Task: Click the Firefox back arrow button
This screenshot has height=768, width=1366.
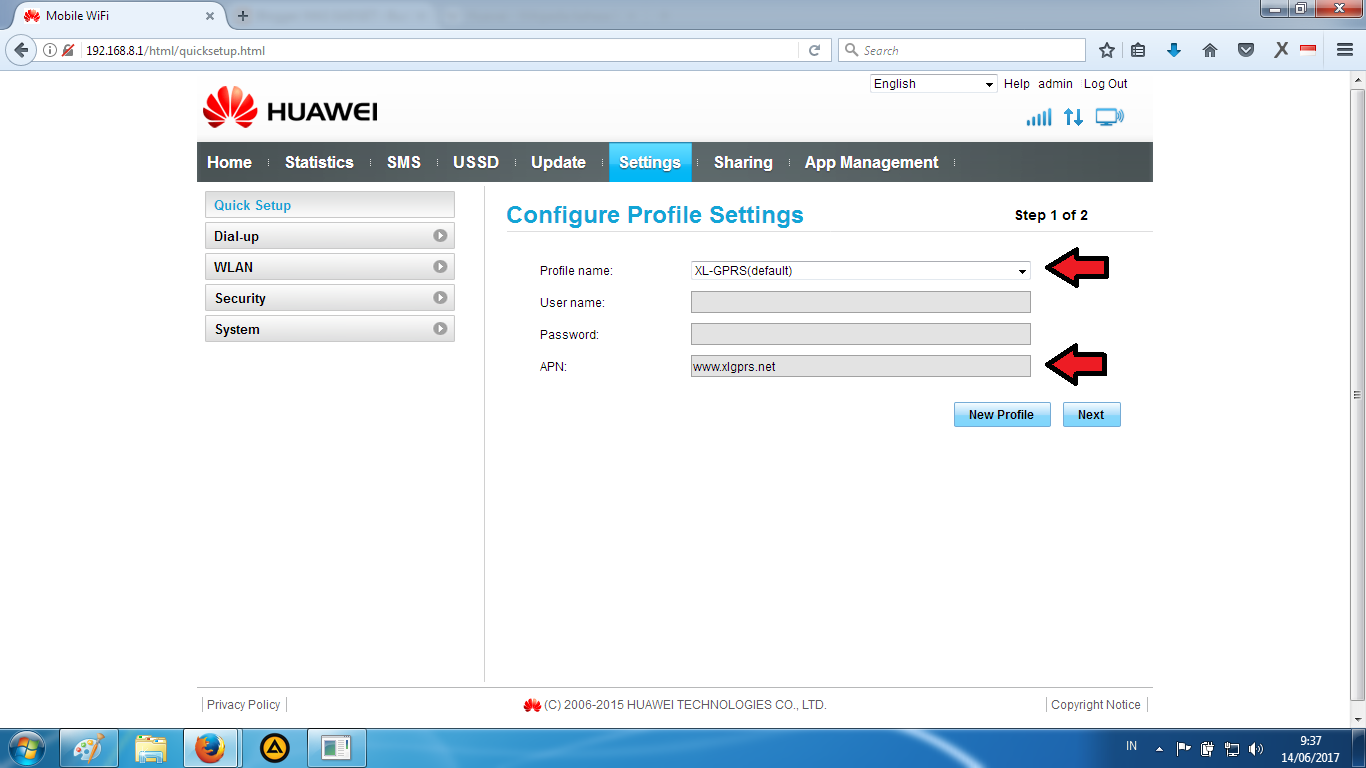Action: (x=22, y=50)
